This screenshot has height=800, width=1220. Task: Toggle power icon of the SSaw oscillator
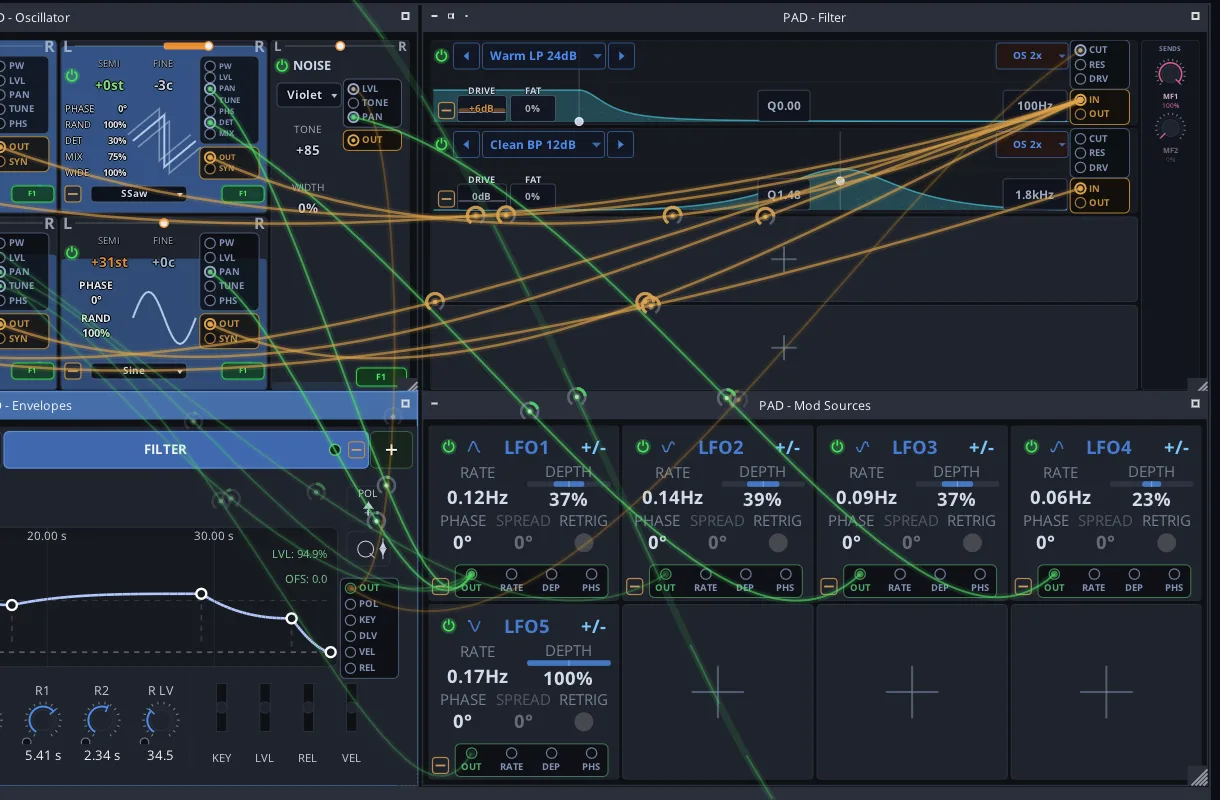[72, 75]
